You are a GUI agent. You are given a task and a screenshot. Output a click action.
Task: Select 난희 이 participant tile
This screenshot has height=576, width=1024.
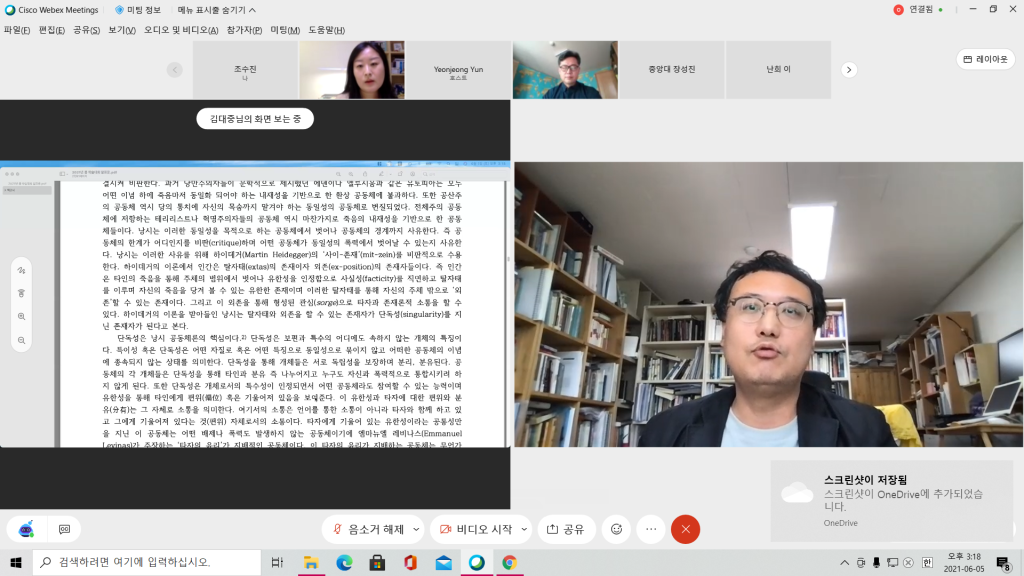coord(778,70)
